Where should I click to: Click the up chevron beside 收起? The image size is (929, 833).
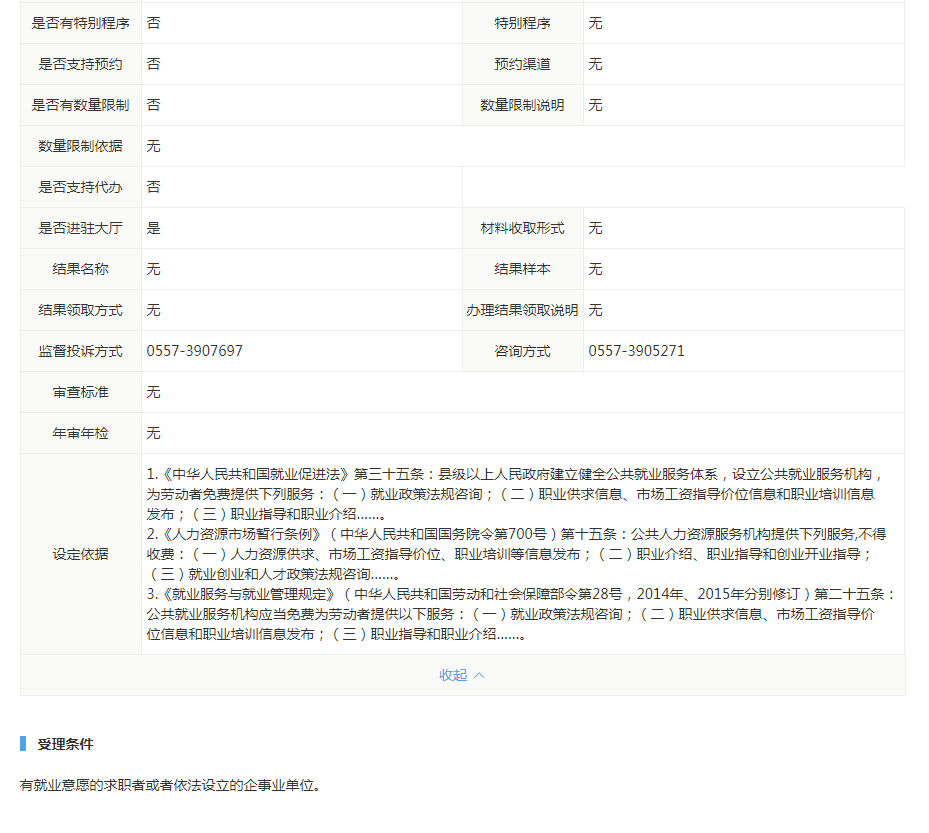tap(479, 675)
